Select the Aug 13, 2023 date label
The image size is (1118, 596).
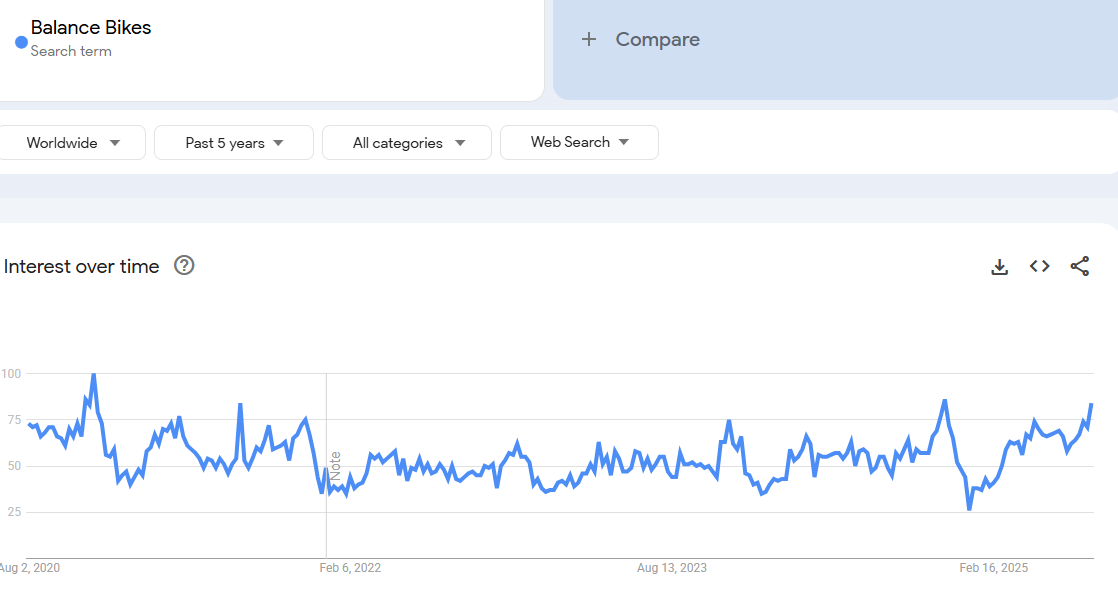[x=671, y=568]
